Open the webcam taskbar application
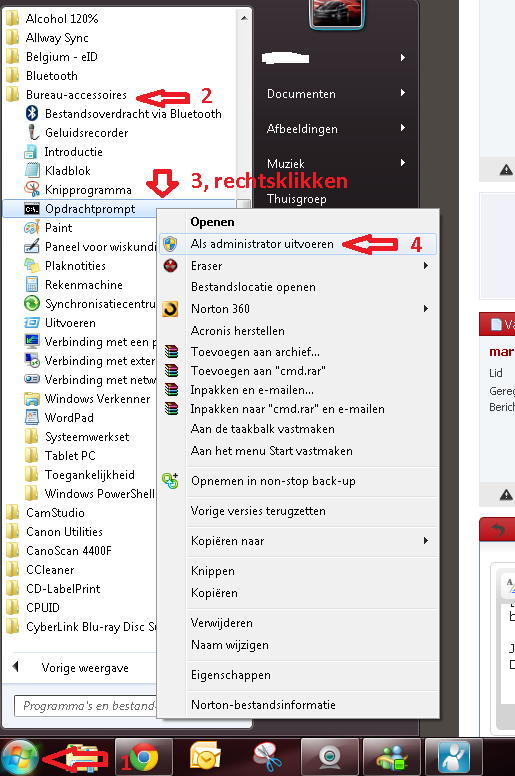 point(329,757)
